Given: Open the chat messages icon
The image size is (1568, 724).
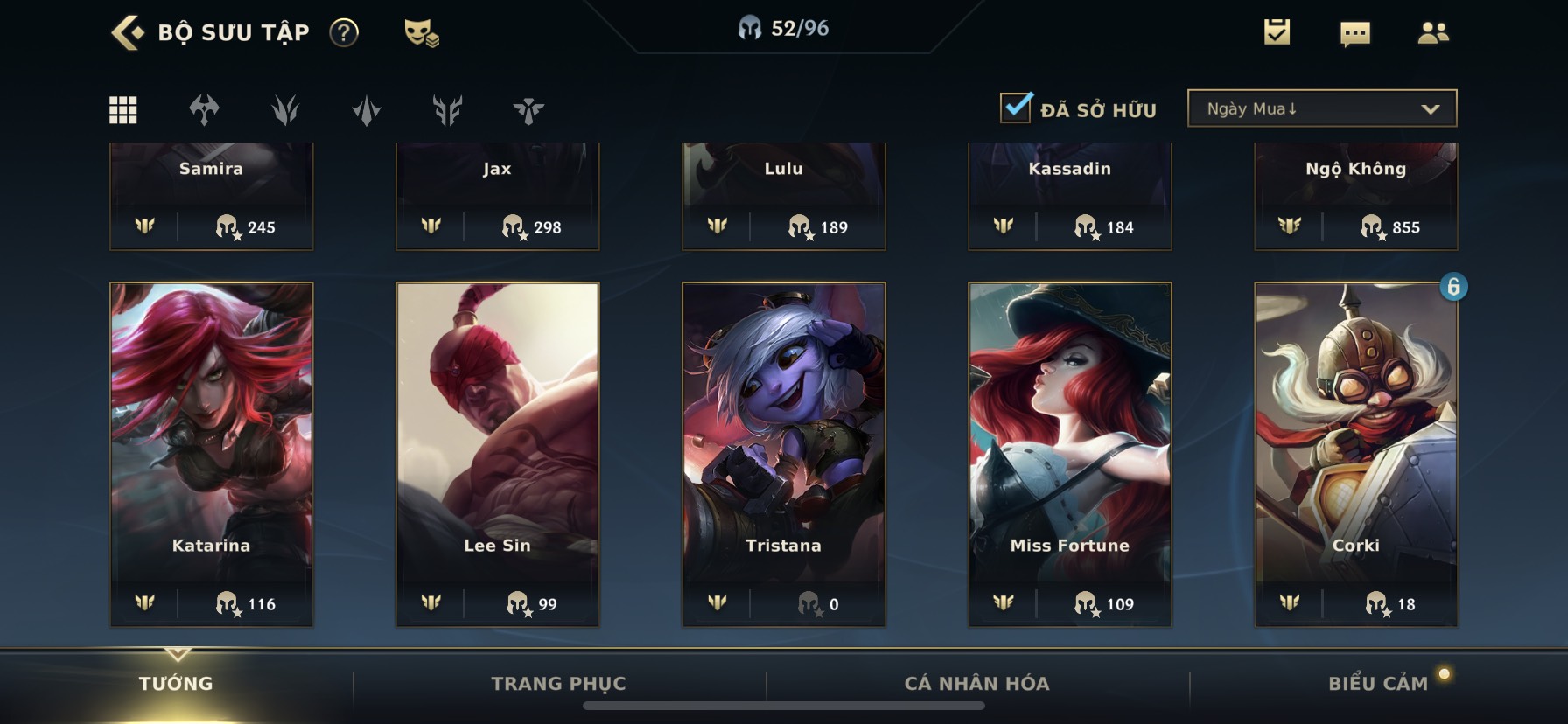Looking at the screenshot, I should pos(1355,34).
